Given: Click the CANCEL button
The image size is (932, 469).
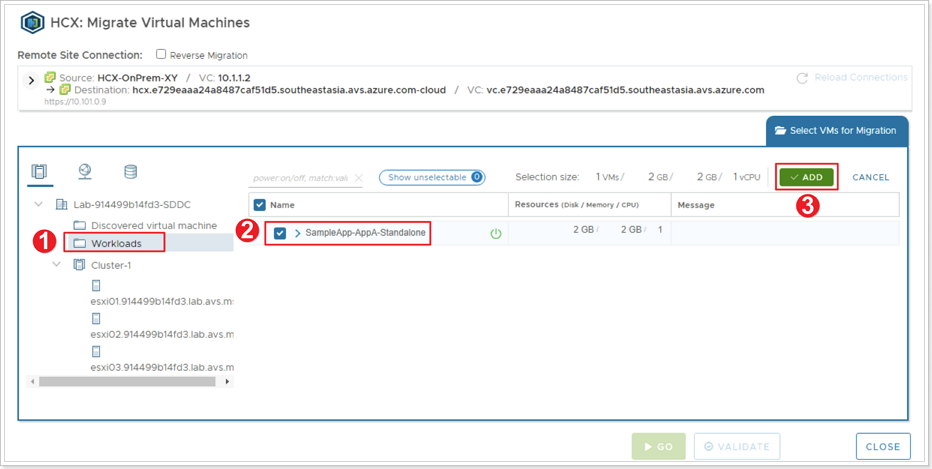Looking at the screenshot, I should pos(871,177).
